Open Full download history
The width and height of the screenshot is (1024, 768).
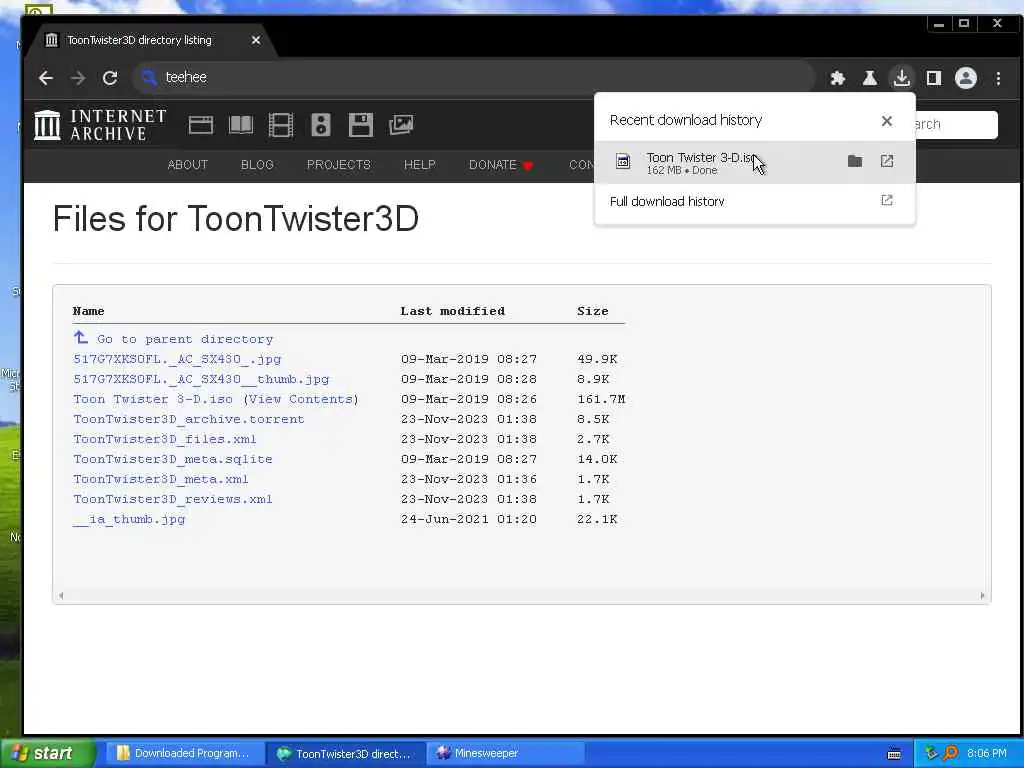coord(754,201)
